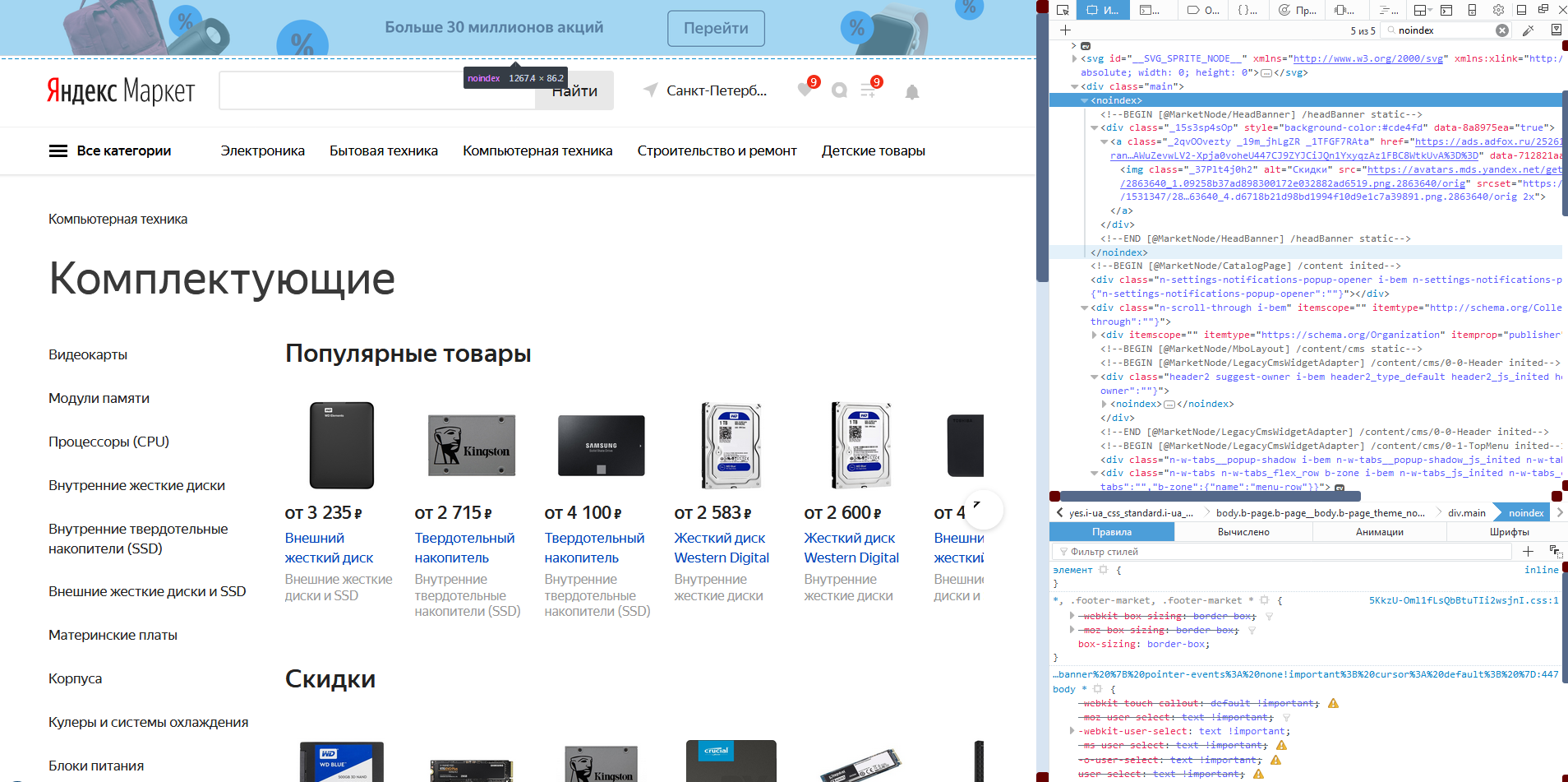Highlight elements matching body * selector

click(x=1097, y=689)
